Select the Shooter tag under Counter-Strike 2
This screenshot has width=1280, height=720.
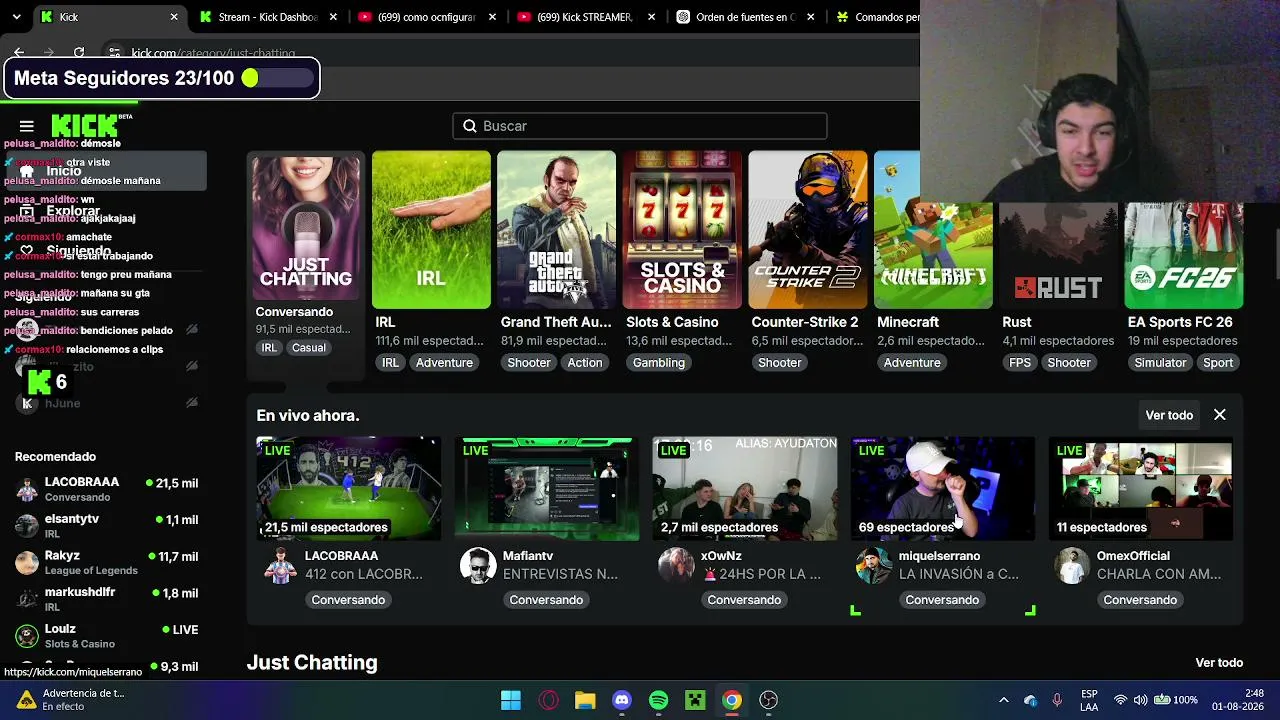(x=780, y=363)
